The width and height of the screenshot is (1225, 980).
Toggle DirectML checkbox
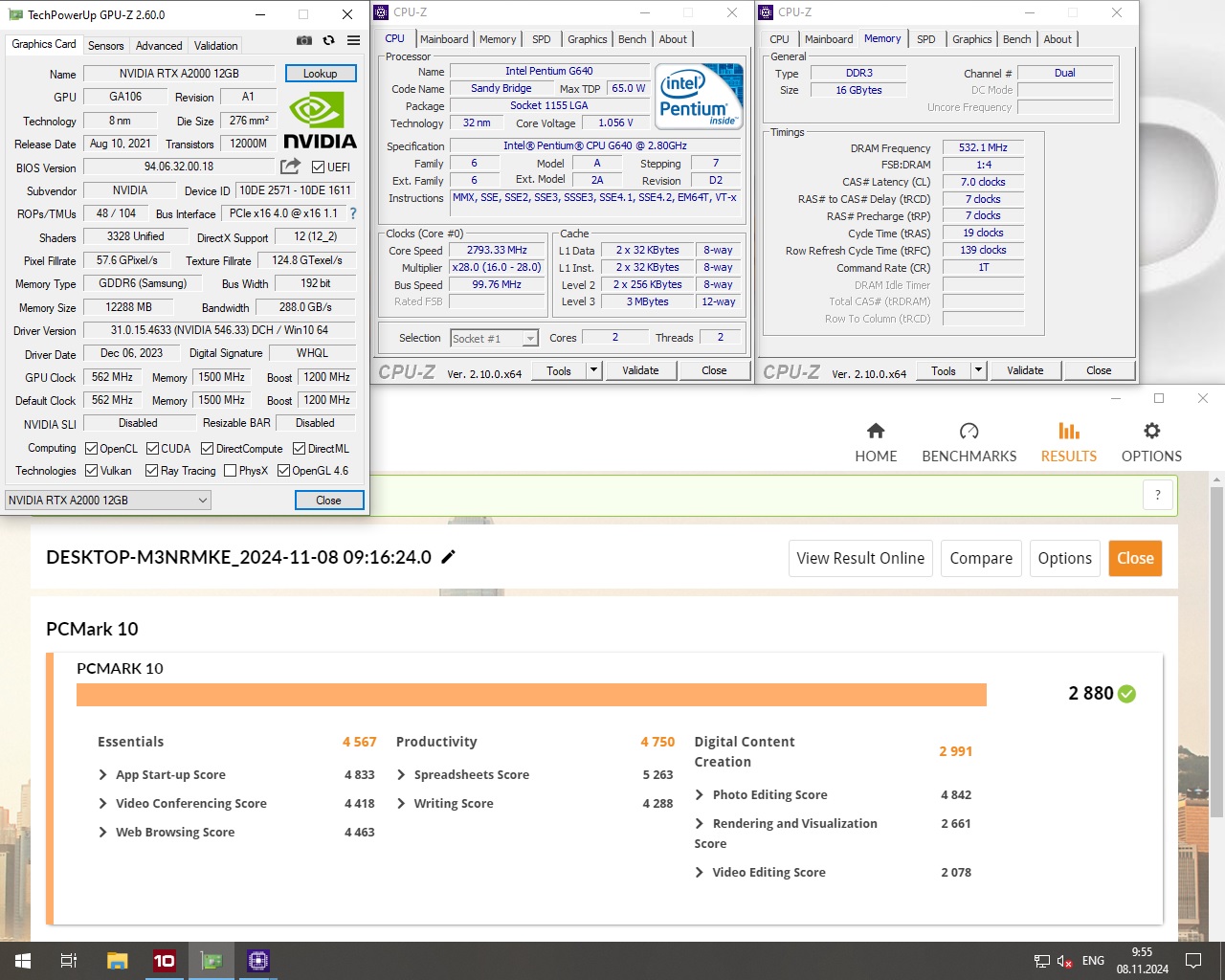click(299, 448)
